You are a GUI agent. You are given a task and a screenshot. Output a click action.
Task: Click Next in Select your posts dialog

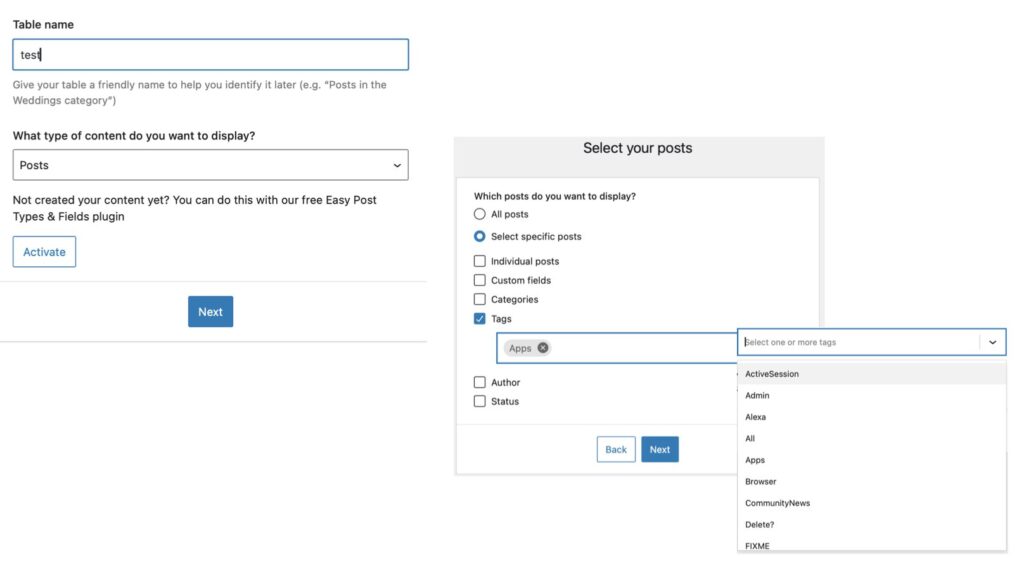pos(659,449)
